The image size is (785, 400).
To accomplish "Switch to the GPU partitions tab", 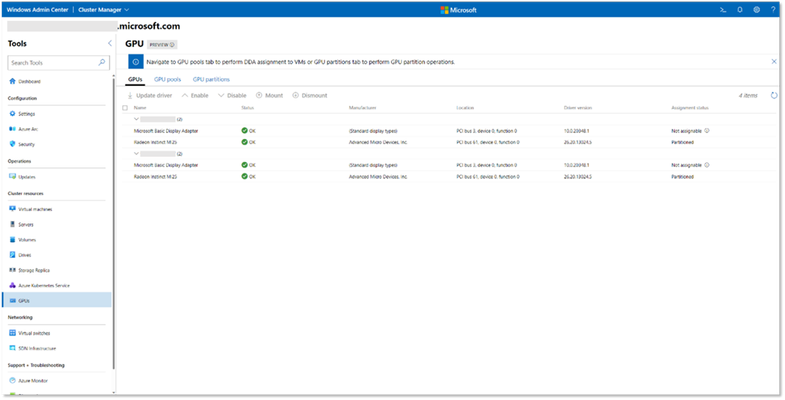I will click(x=211, y=80).
